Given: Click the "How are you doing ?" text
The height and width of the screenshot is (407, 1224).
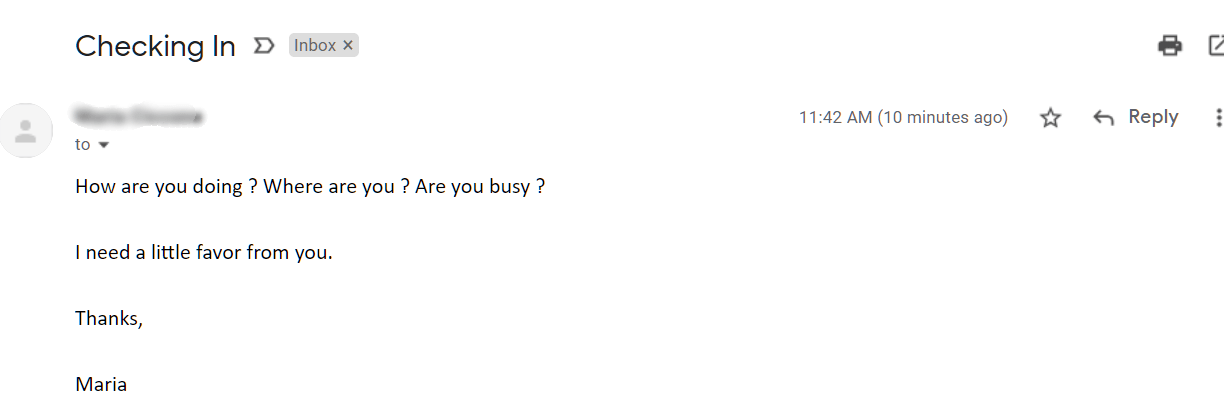Looking at the screenshot, I should click(159, 186).
